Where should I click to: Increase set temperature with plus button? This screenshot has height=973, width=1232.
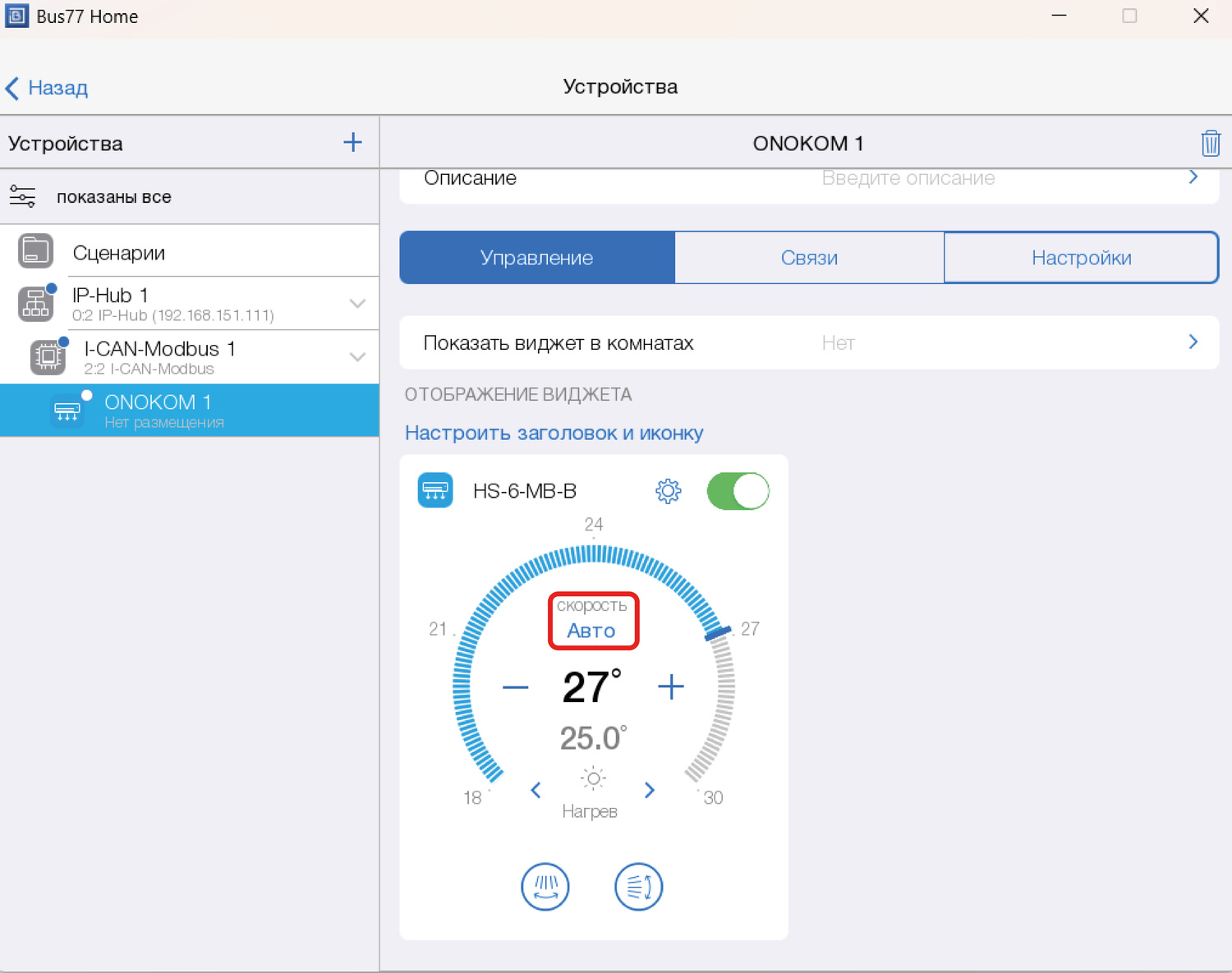pyautogui.click(x=671, y=687)
